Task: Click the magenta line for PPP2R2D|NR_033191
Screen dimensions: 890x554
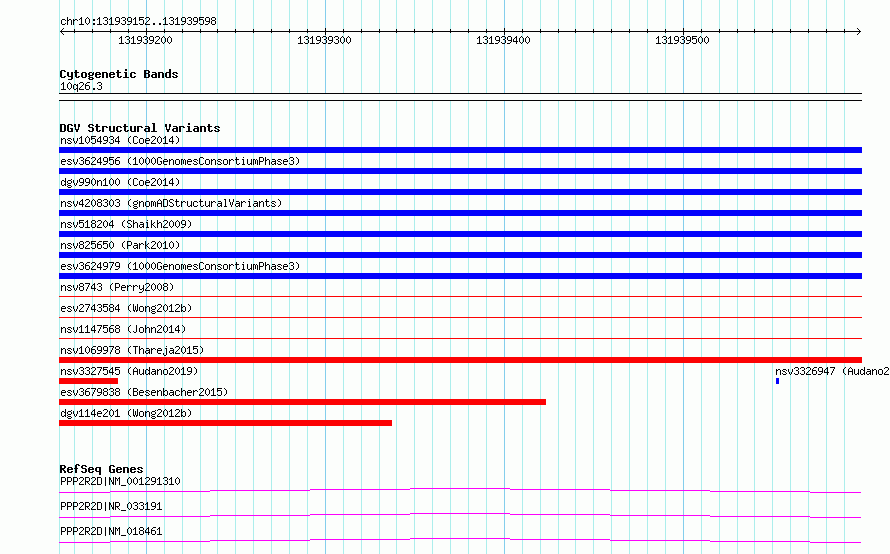Action: [x=460, y=515]
